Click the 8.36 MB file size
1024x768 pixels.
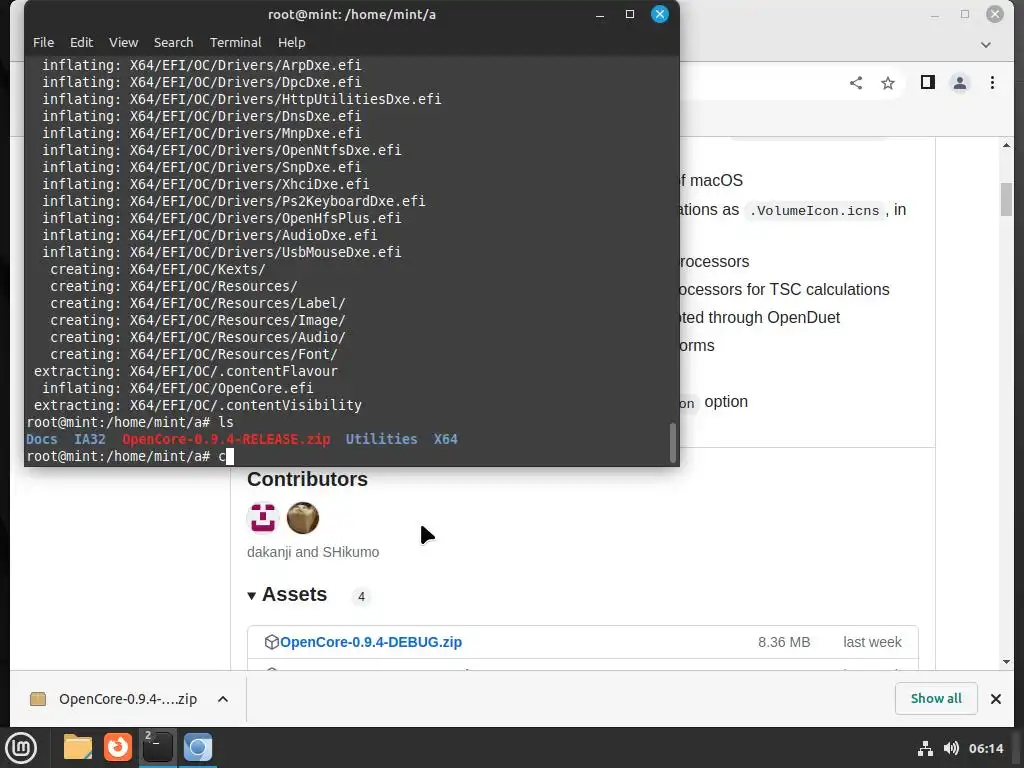(x=784, y=642)
